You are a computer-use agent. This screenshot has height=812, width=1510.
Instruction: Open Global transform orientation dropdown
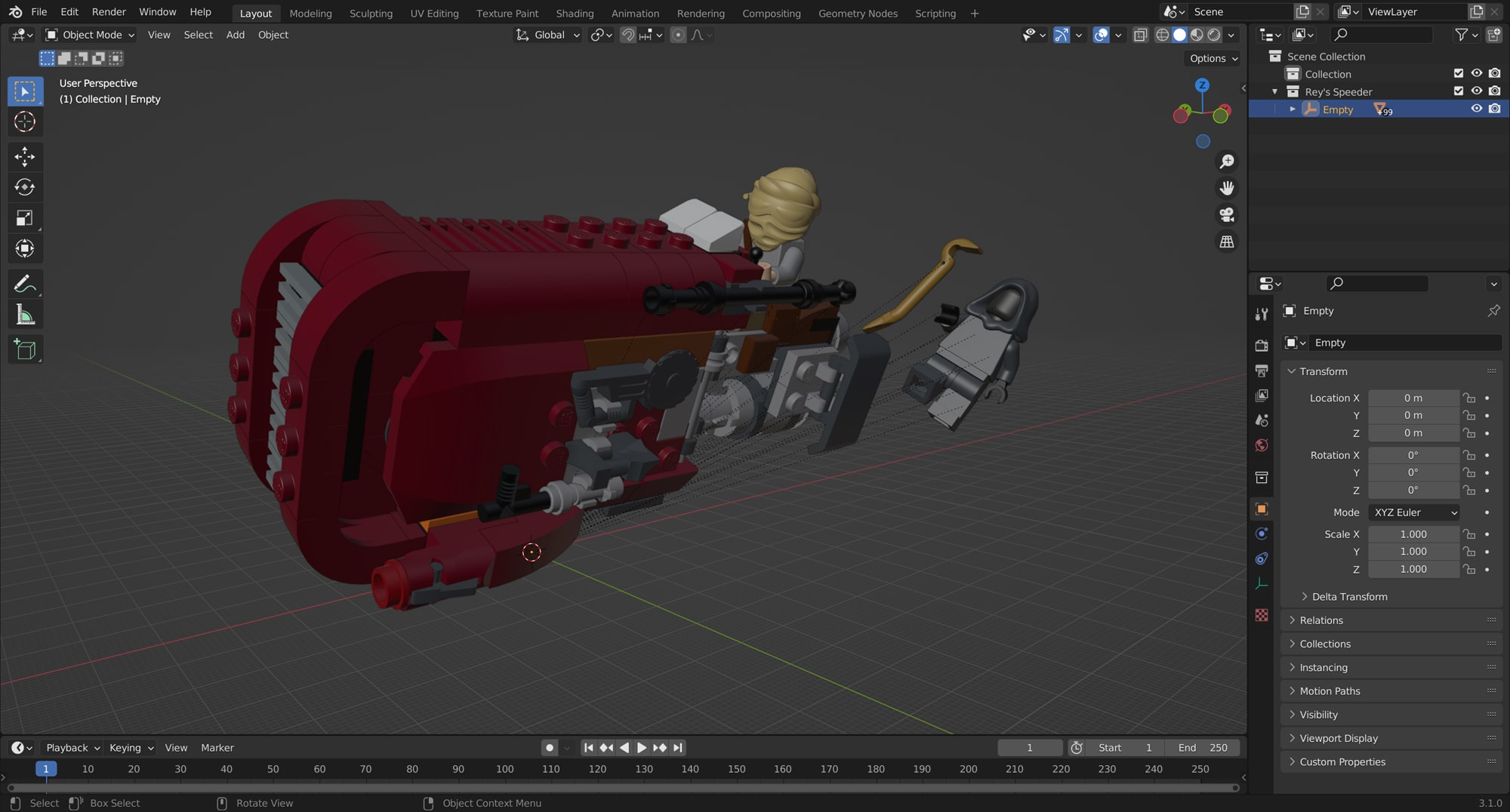tap(548, 35)
